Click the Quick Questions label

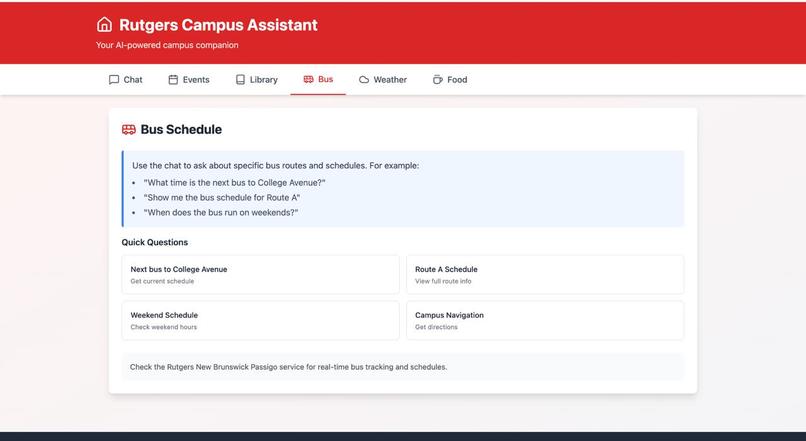(155, 242)
